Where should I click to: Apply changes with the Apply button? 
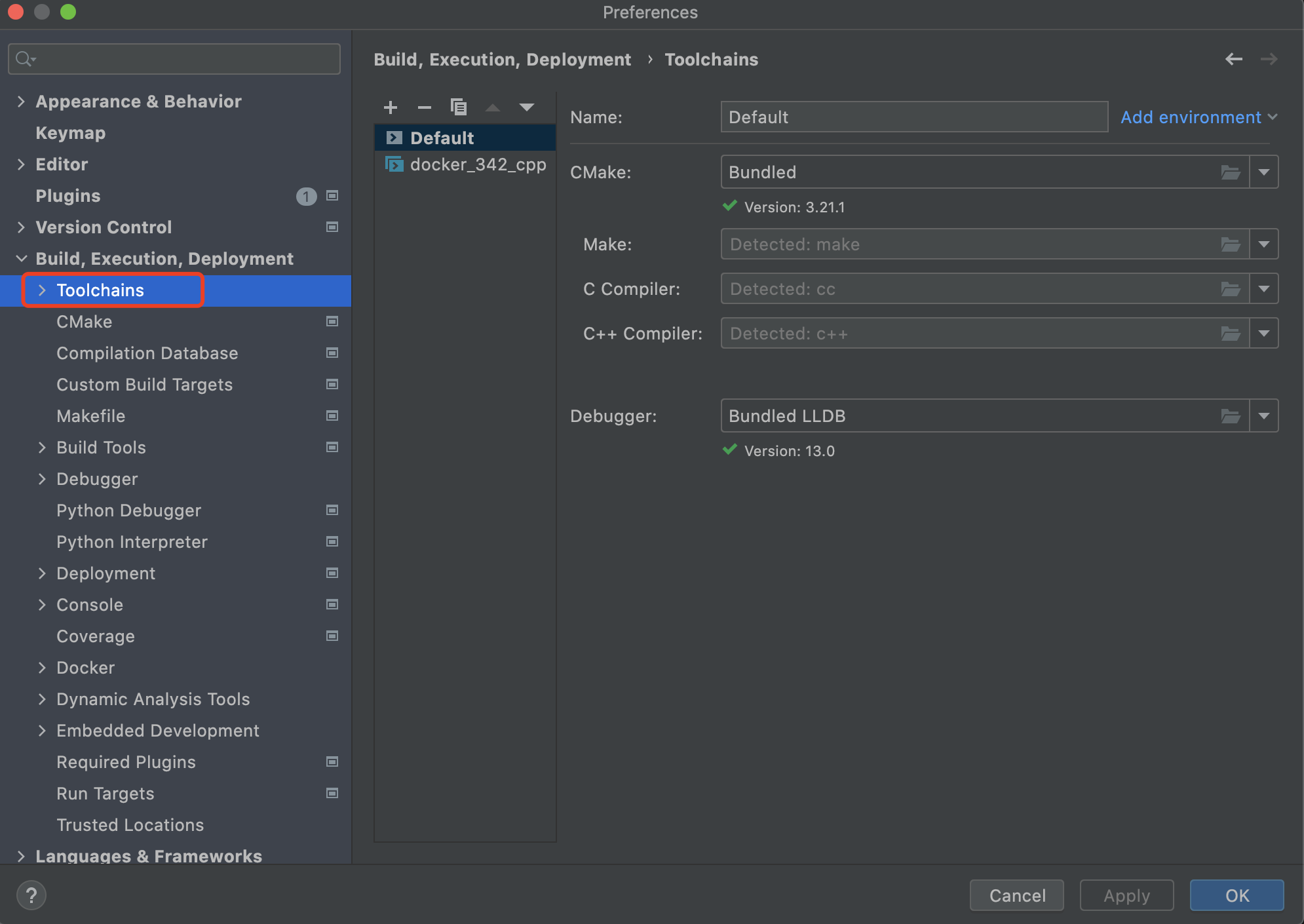[1126, 895]
